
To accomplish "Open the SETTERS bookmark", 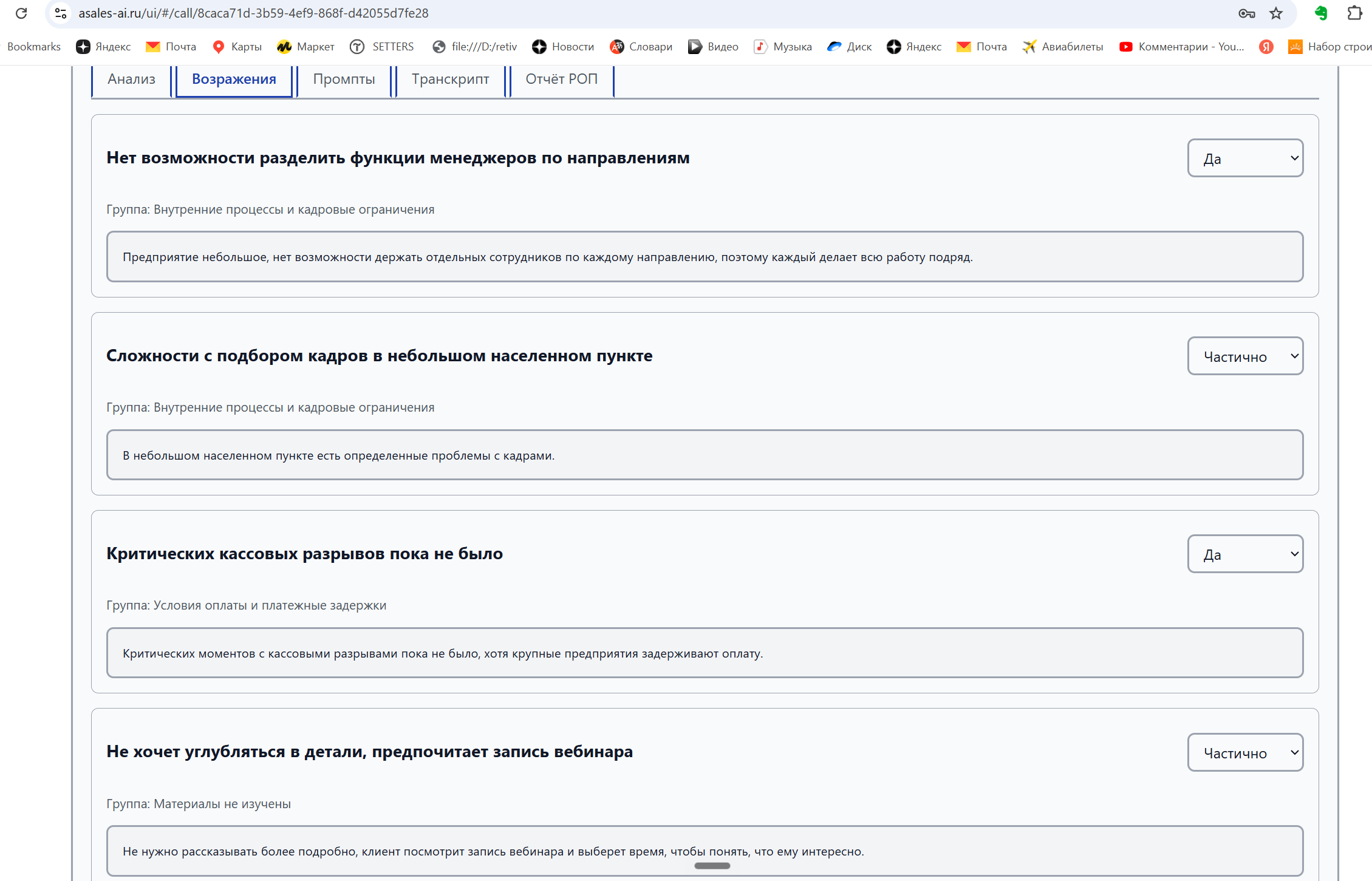I will pos(382,47).
